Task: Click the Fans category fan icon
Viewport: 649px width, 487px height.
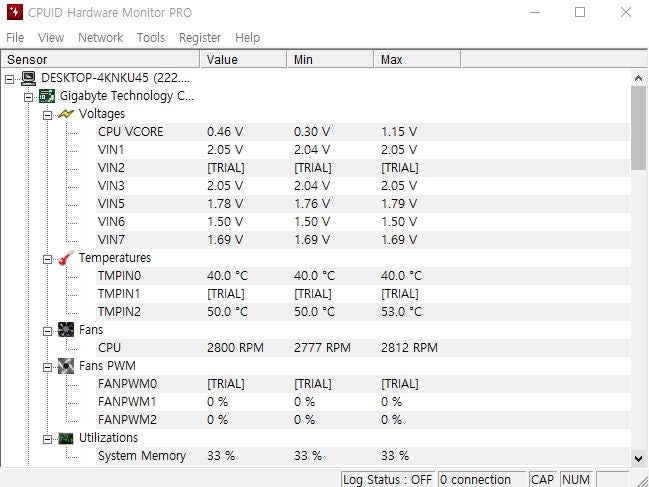Action: coord(66,330)
